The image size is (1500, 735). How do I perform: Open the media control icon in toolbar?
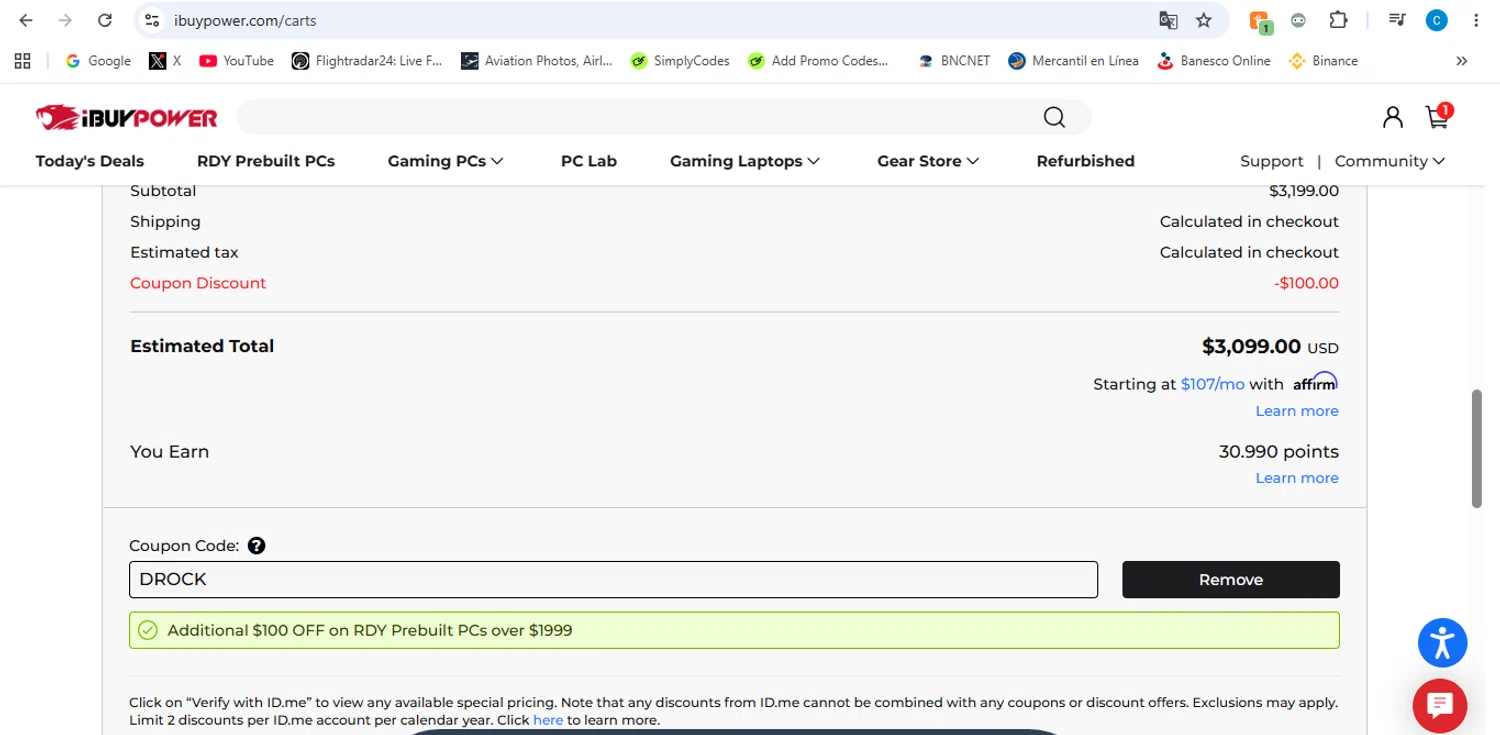click(x=1397, y=20)
